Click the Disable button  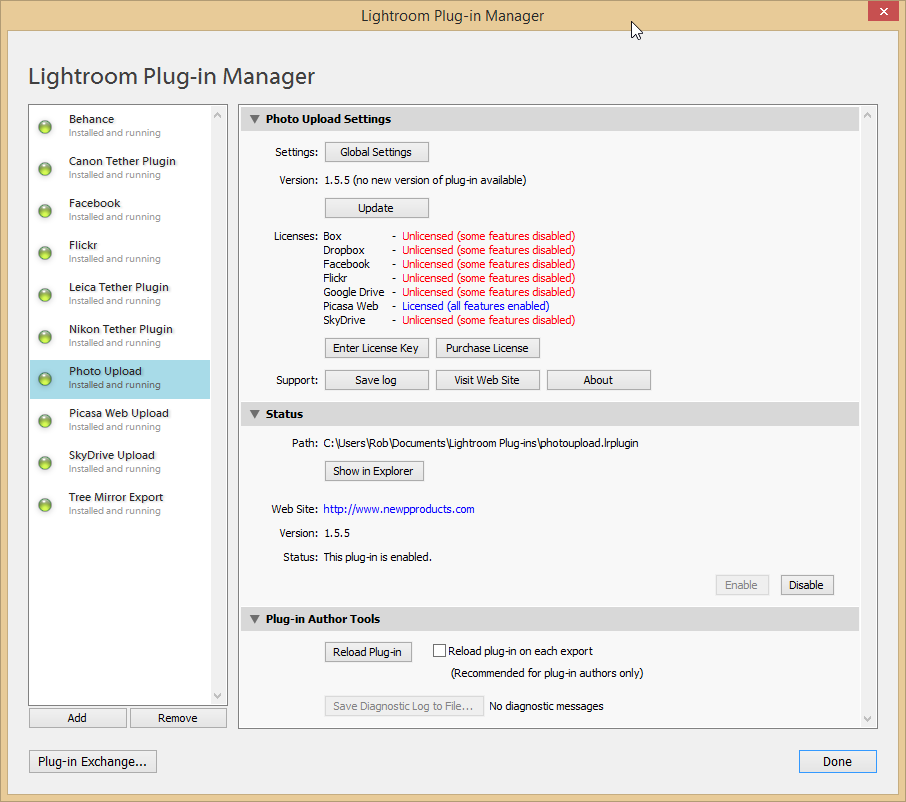[x=806, y=585]
